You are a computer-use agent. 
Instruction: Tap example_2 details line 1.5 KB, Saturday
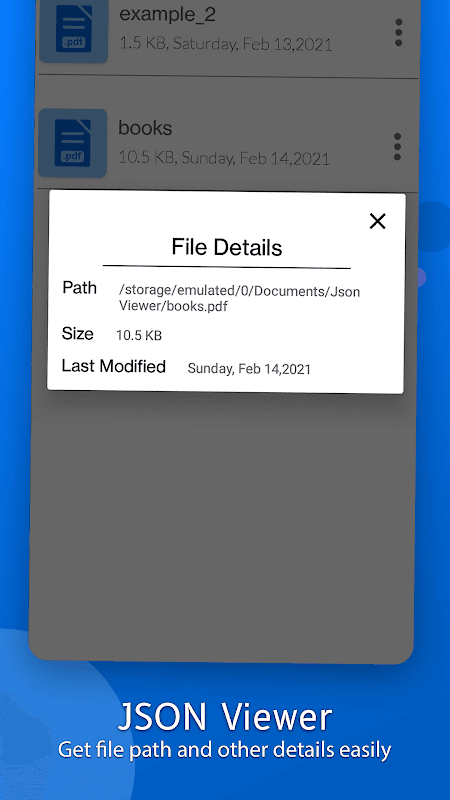226,44
